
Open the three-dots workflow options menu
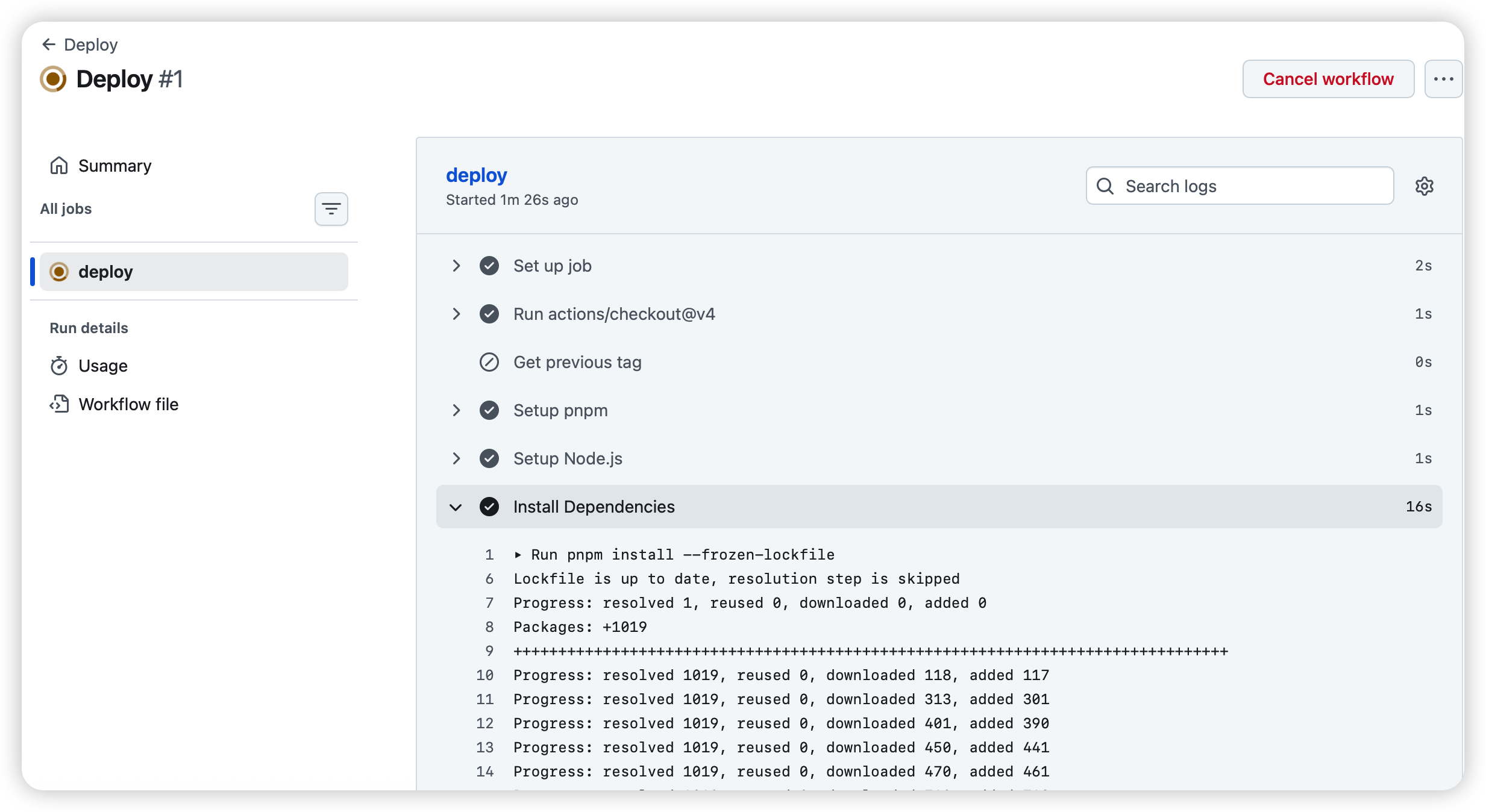(x=1443, y=79)
